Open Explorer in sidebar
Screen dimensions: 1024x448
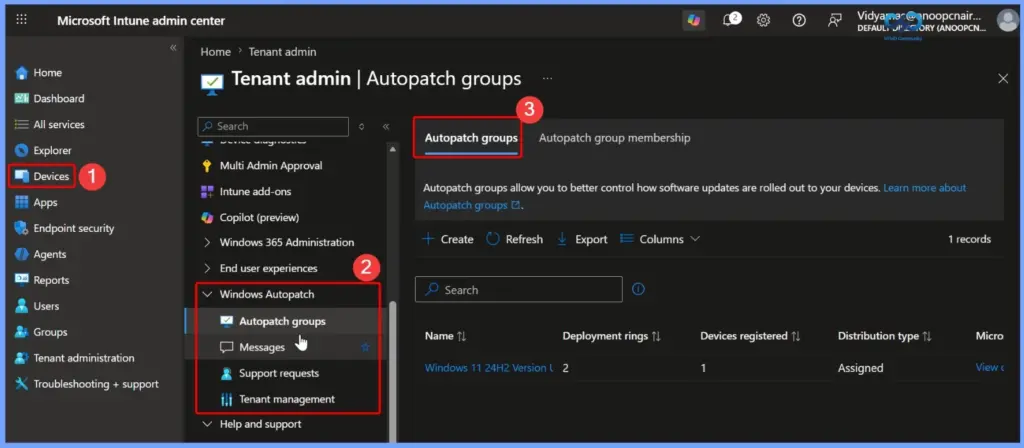pyautogui.click(x=43, y=150)
